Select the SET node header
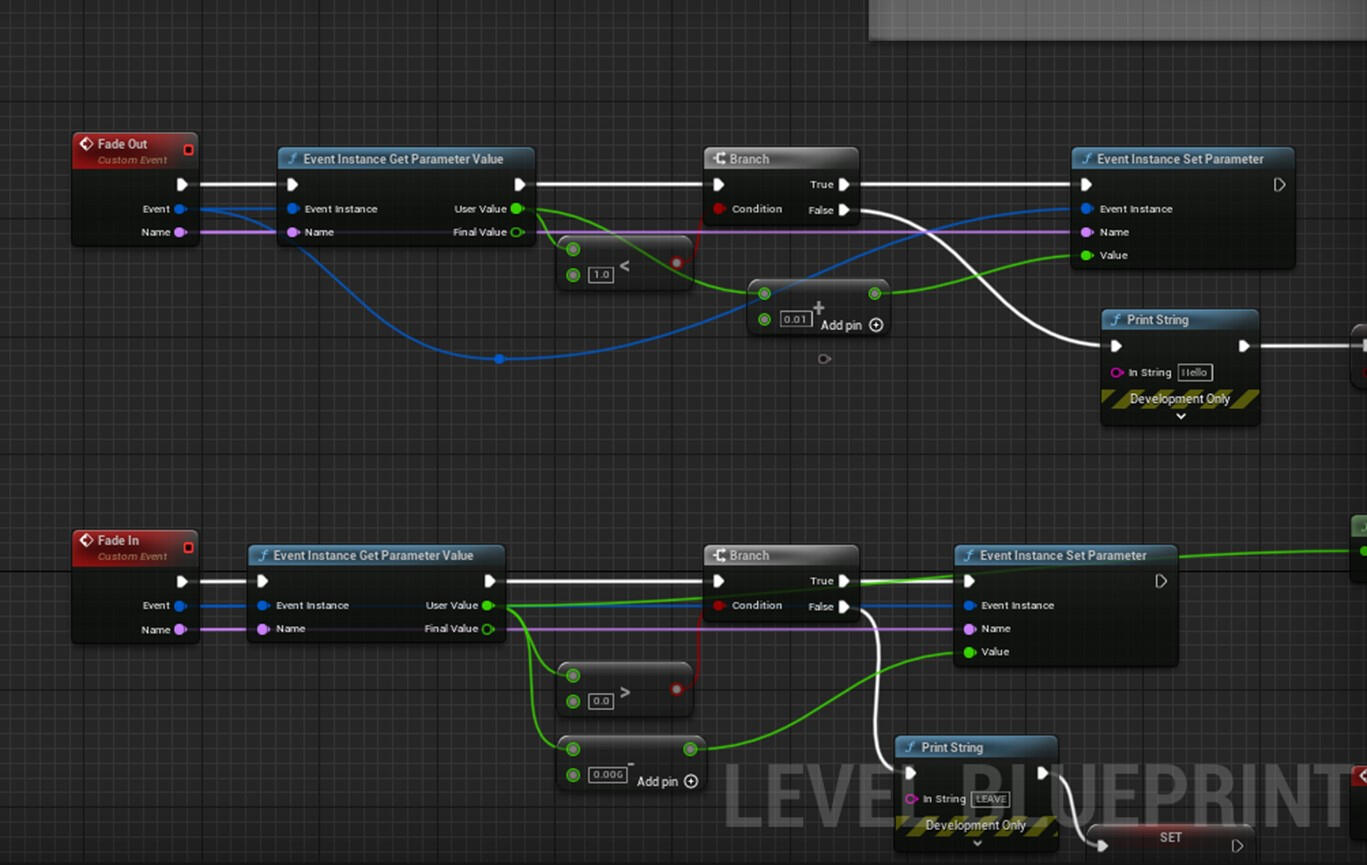 point(1170,837)
